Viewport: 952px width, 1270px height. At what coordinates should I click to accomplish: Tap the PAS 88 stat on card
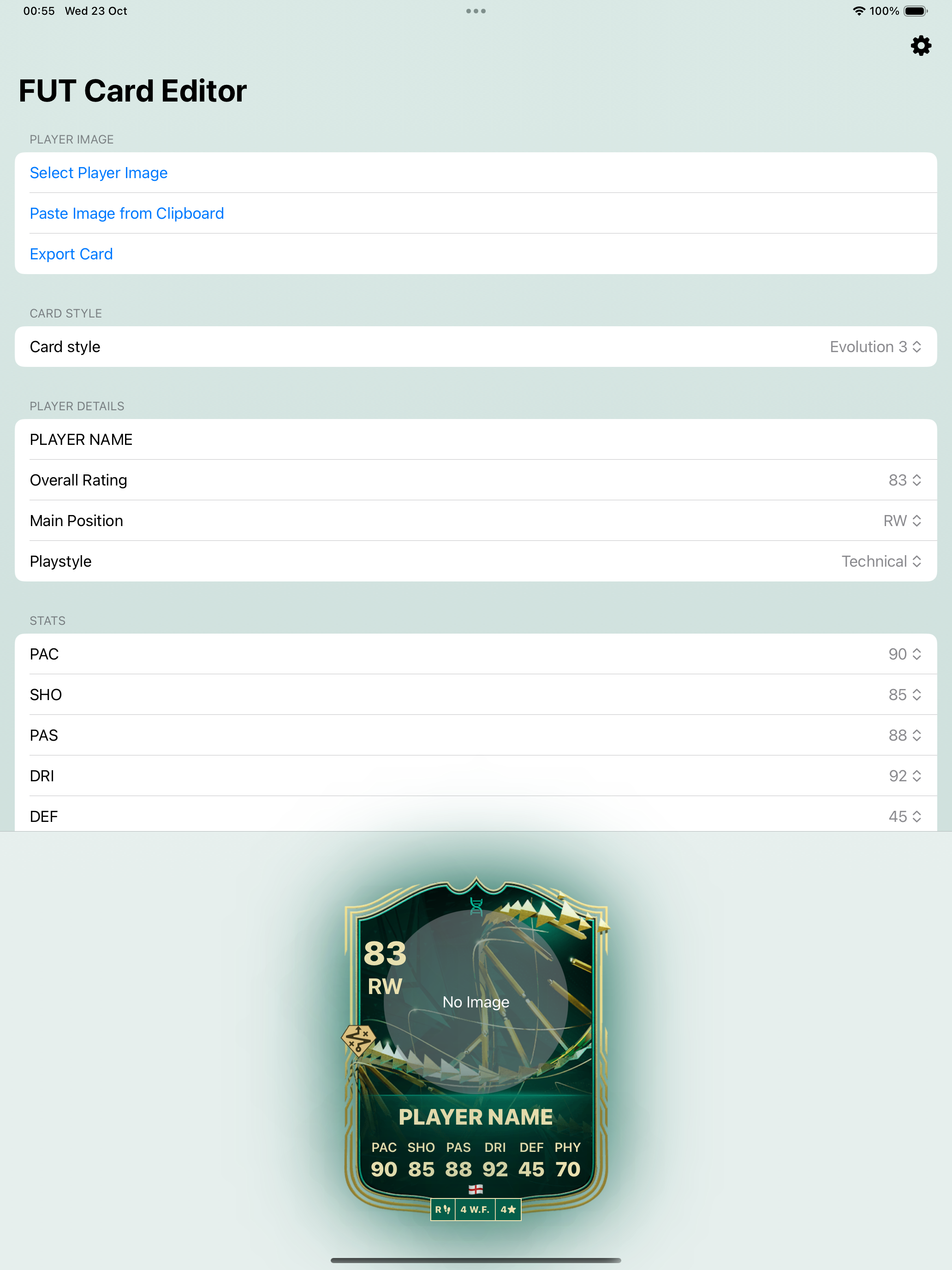458,1160
